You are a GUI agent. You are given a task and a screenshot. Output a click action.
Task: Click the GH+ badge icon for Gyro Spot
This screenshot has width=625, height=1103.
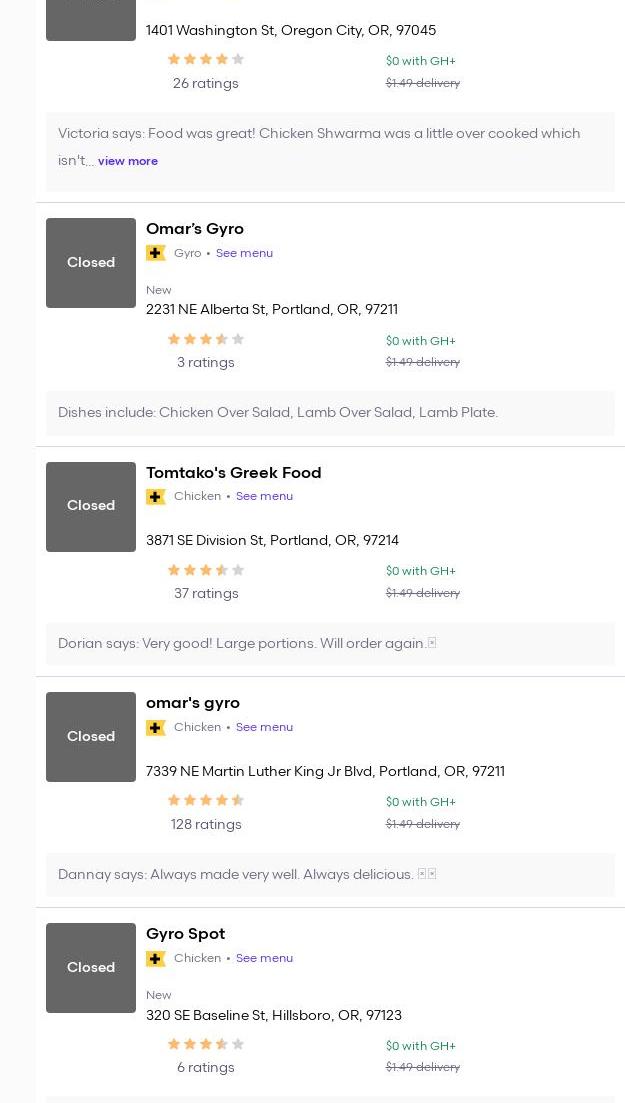point(156,959)
